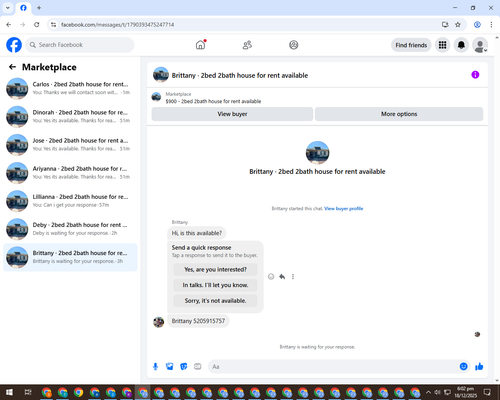Click the volume icon in system tray
Viewport: 500px width, 400px height.
pyautogui.click(x=437, y=392)
